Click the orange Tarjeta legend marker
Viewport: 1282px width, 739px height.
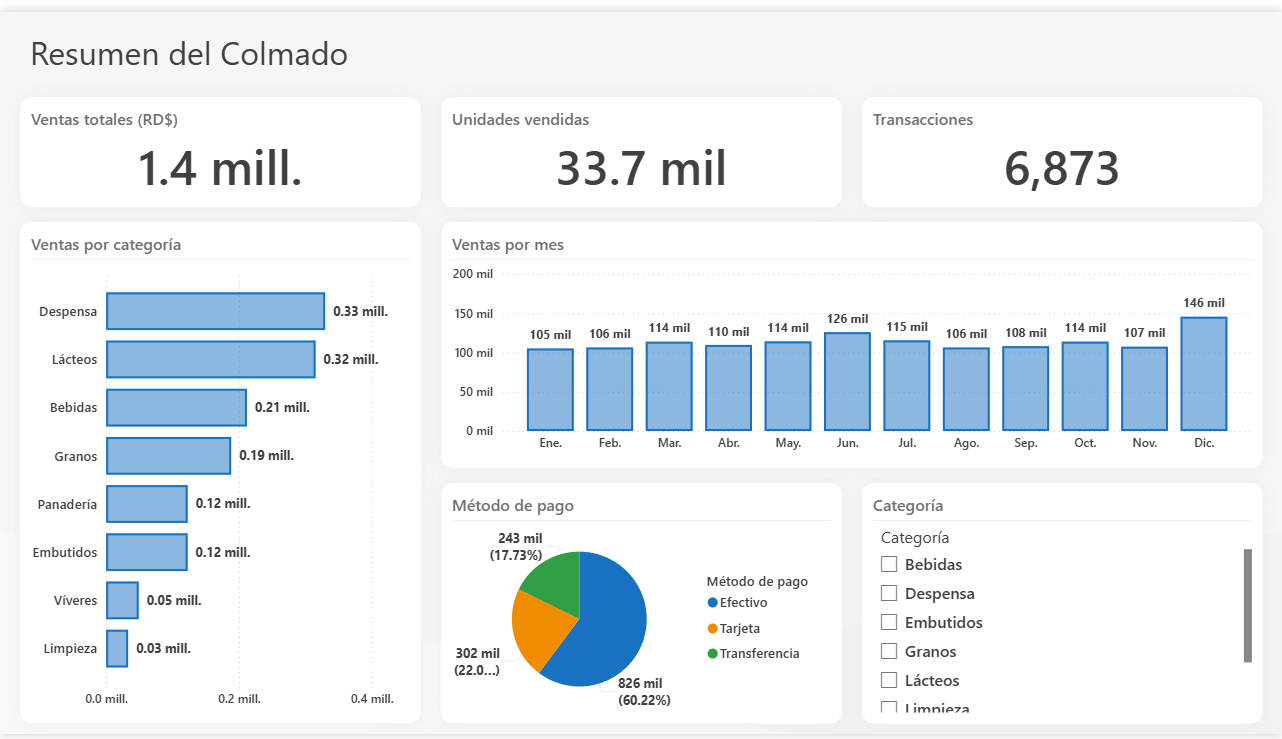coord(712,628)
